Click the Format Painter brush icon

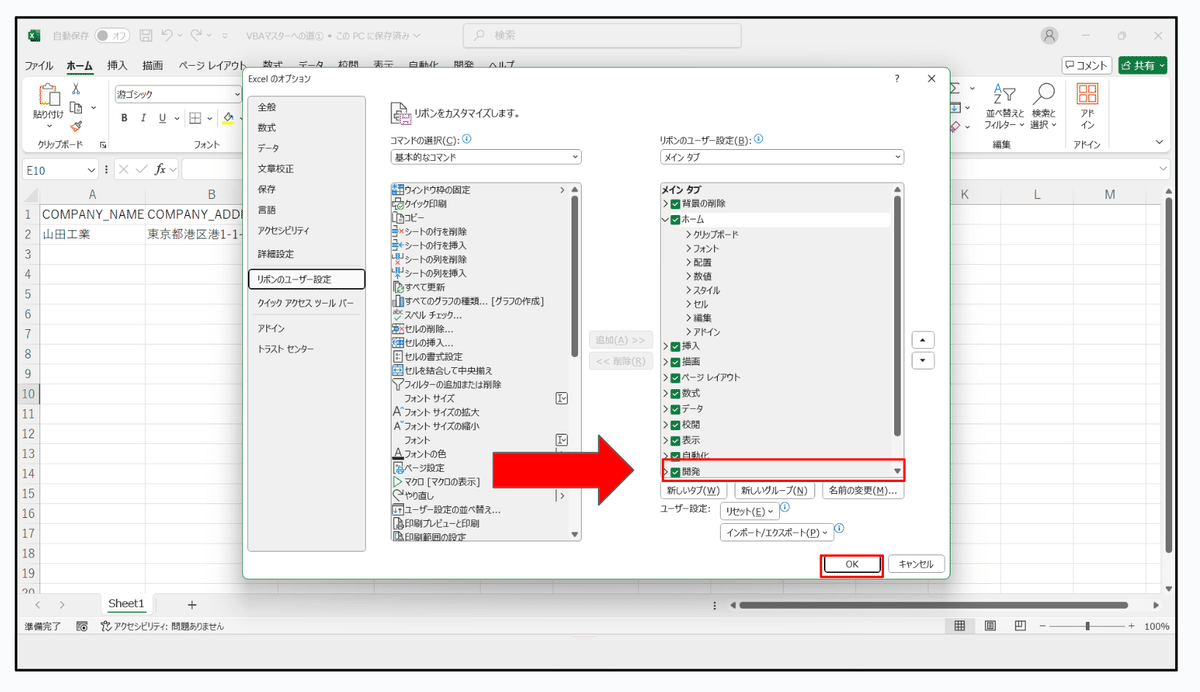(76, 126)
